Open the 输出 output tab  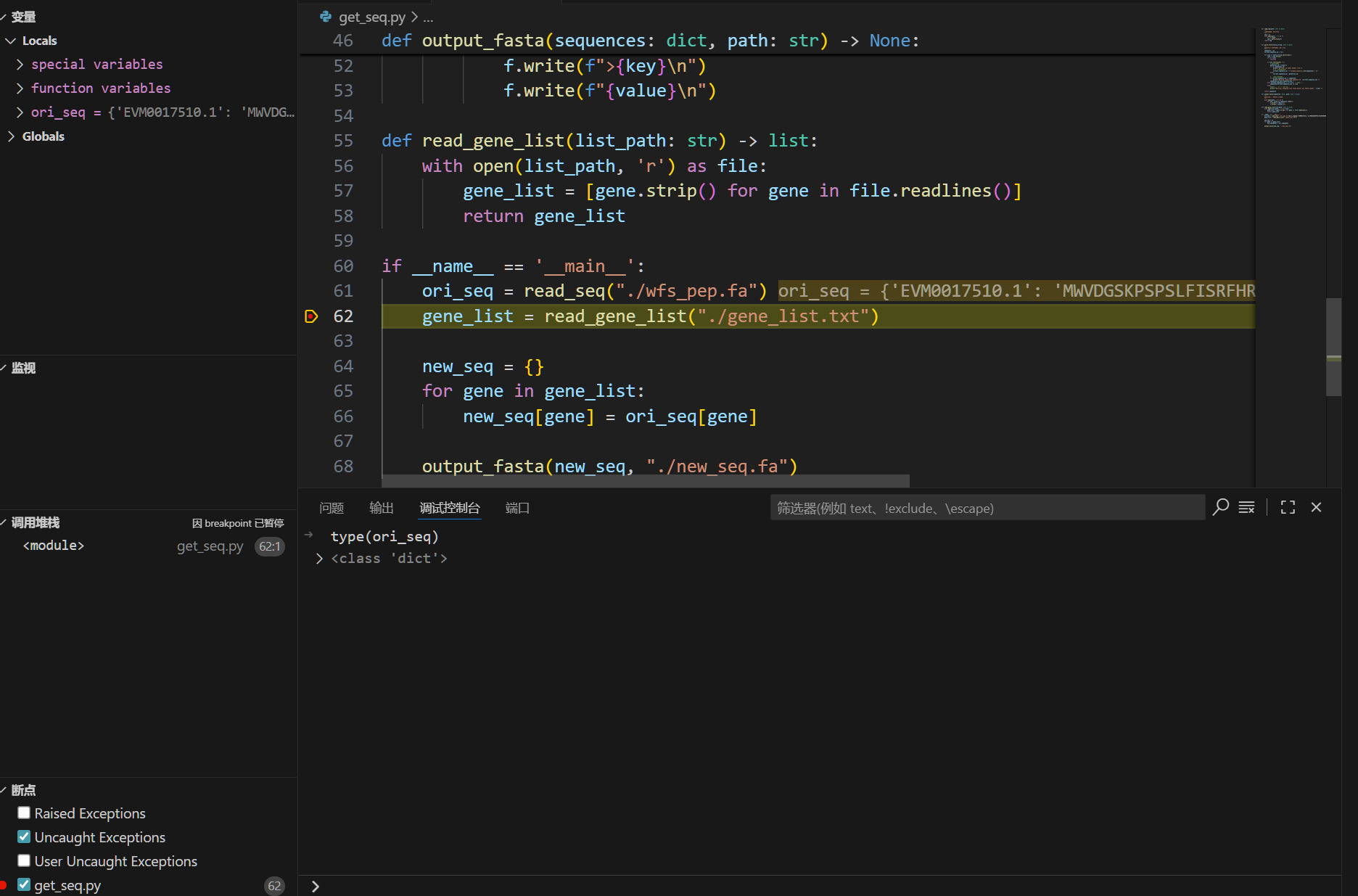pyautogui.click(x=382, y=508)
